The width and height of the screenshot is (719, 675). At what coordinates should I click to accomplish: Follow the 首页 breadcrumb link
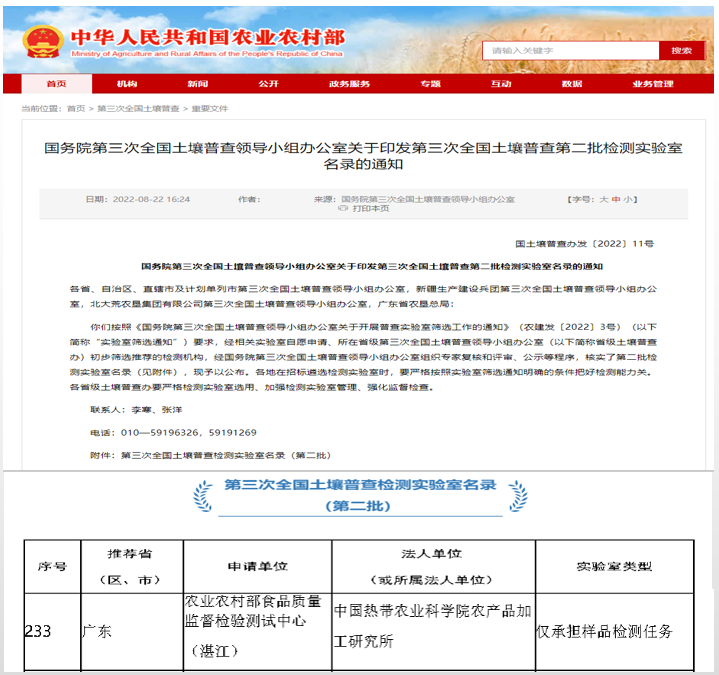pos(76,109)
